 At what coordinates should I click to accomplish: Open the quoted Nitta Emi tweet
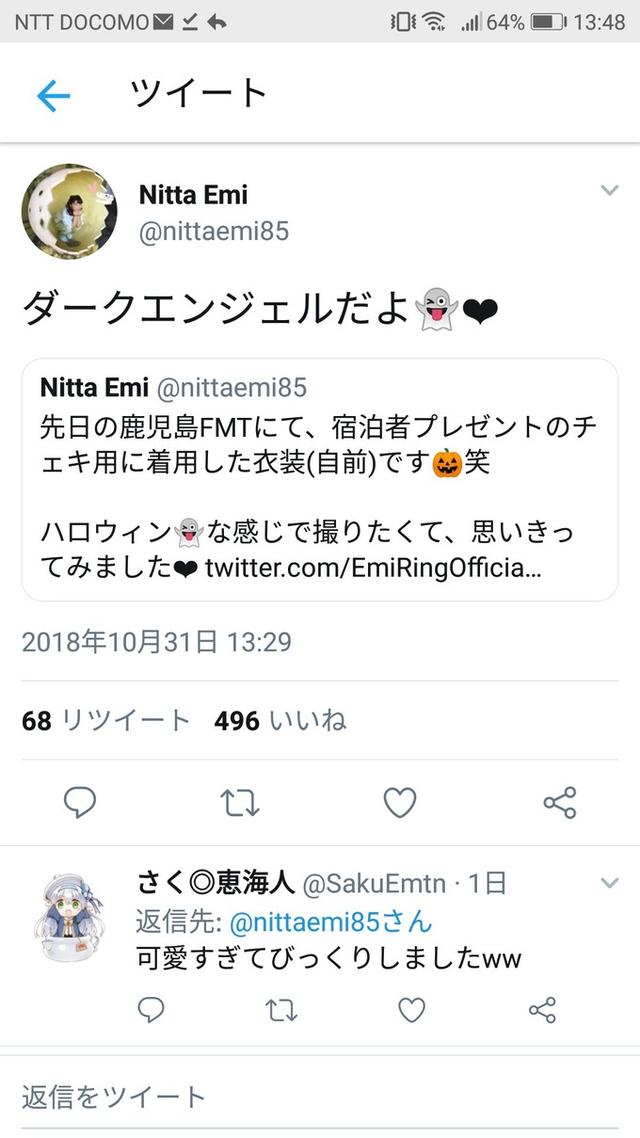(320, 479)
